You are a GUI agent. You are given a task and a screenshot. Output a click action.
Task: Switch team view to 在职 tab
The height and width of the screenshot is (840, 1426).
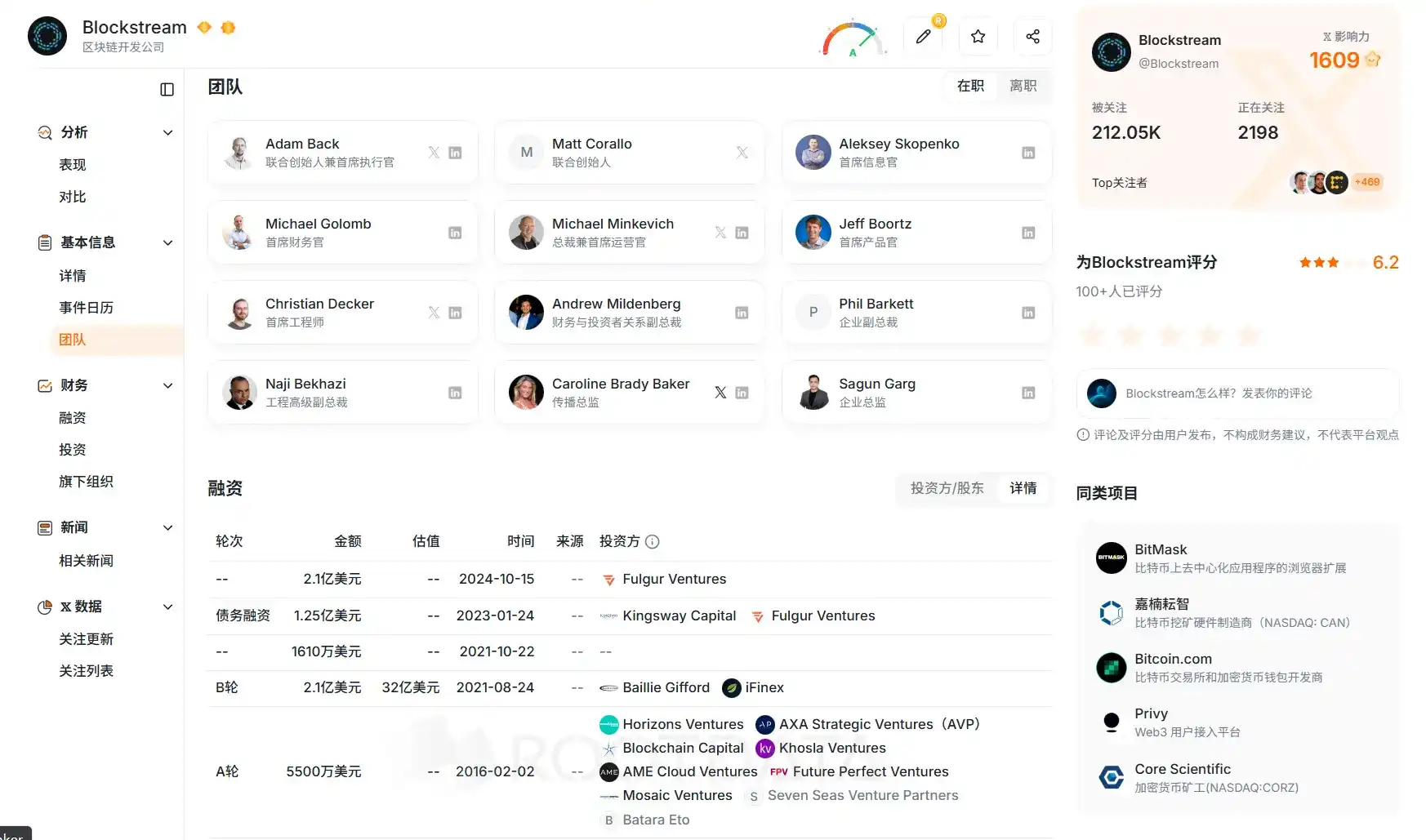tap(971, 86)
